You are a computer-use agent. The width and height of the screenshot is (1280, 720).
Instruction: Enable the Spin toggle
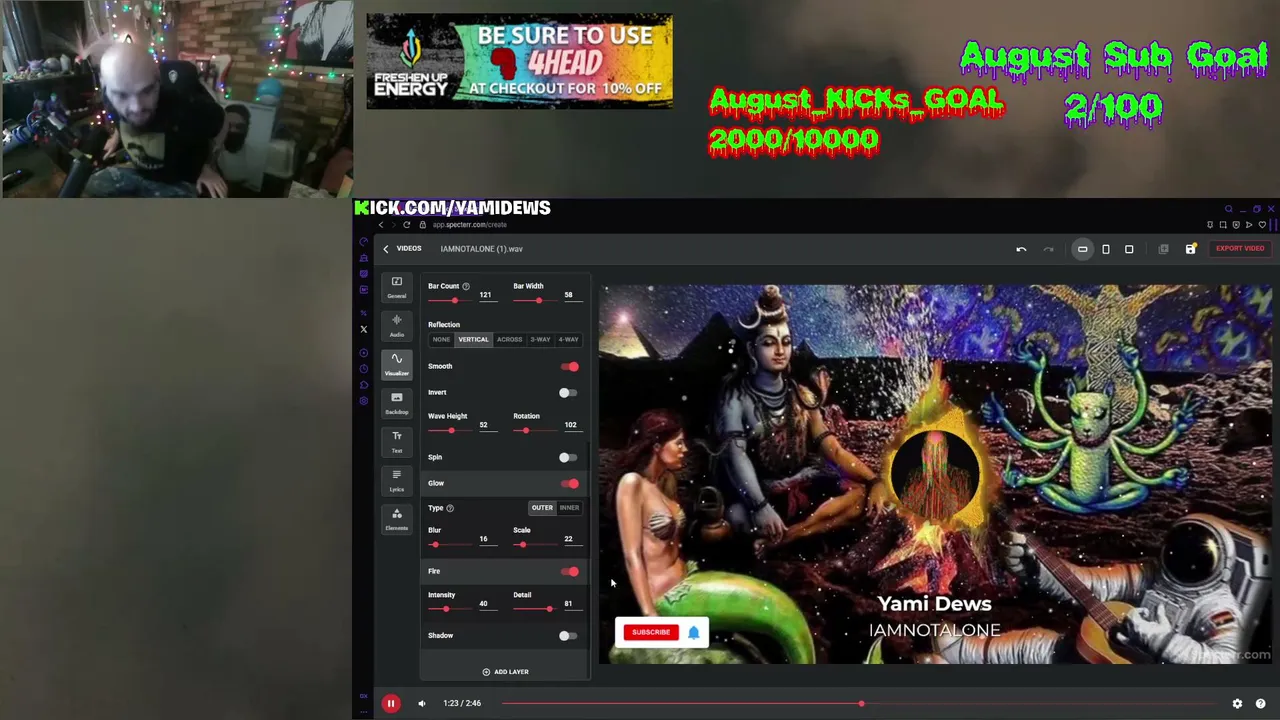pyautogui.click(x=569, y=458)
